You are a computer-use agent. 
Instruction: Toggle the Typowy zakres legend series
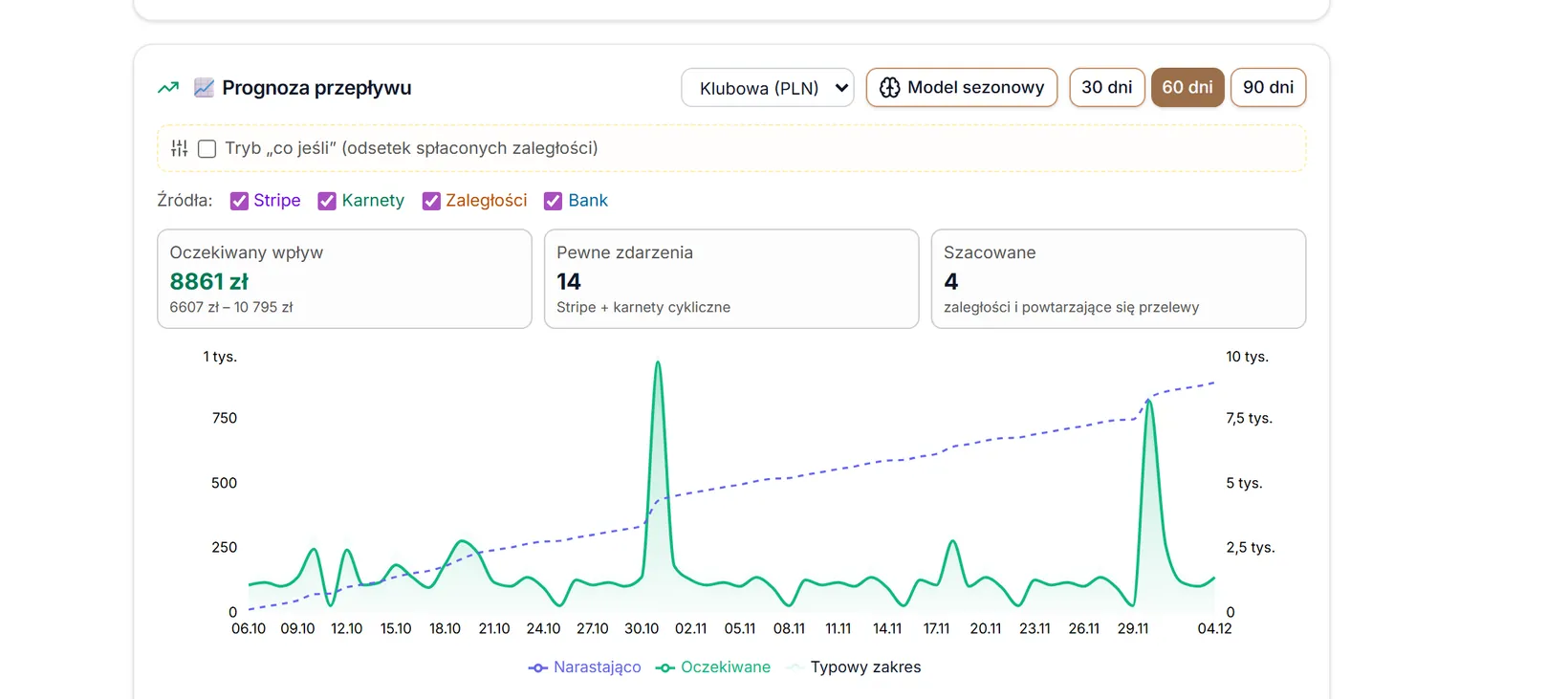point(853,667)
